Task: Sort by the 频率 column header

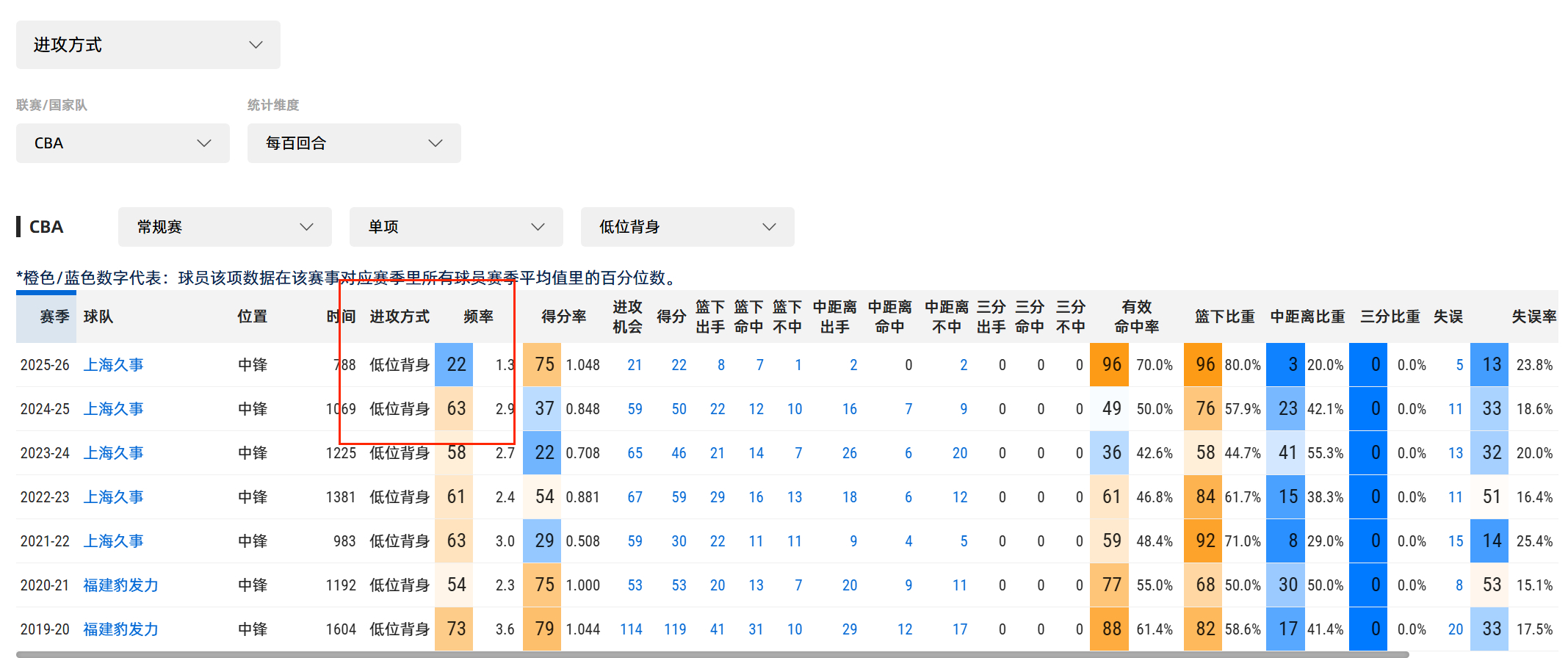Action: [478, 317]
